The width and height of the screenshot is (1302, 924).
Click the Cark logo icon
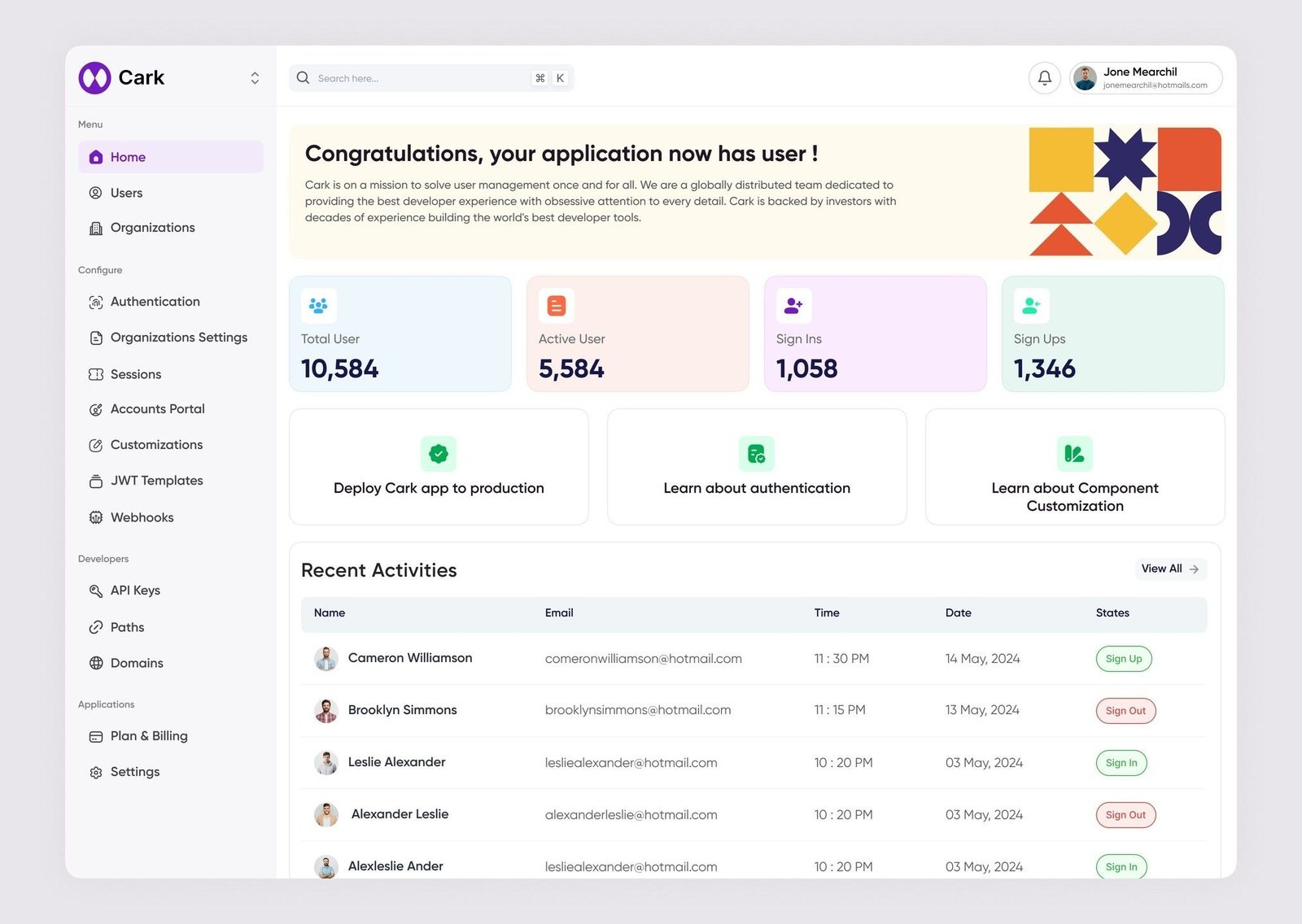(94, 78)
